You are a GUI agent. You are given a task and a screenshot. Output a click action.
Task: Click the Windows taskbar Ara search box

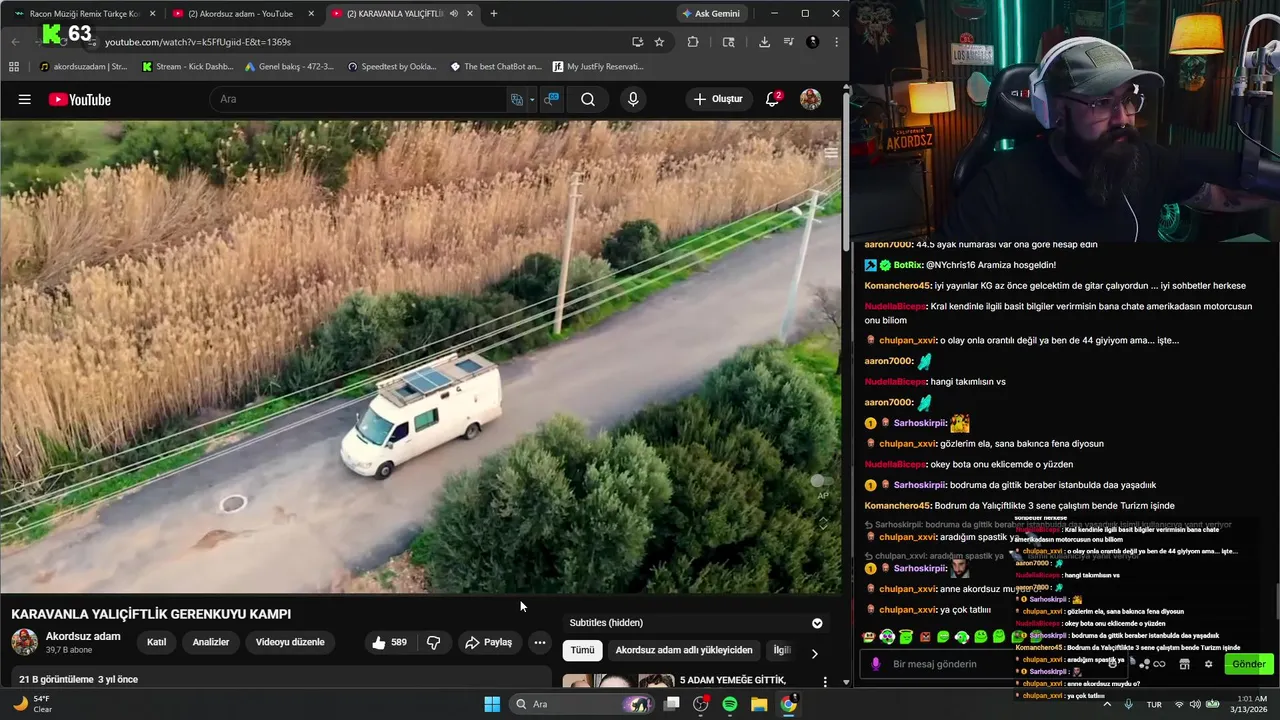coord(582,704)
